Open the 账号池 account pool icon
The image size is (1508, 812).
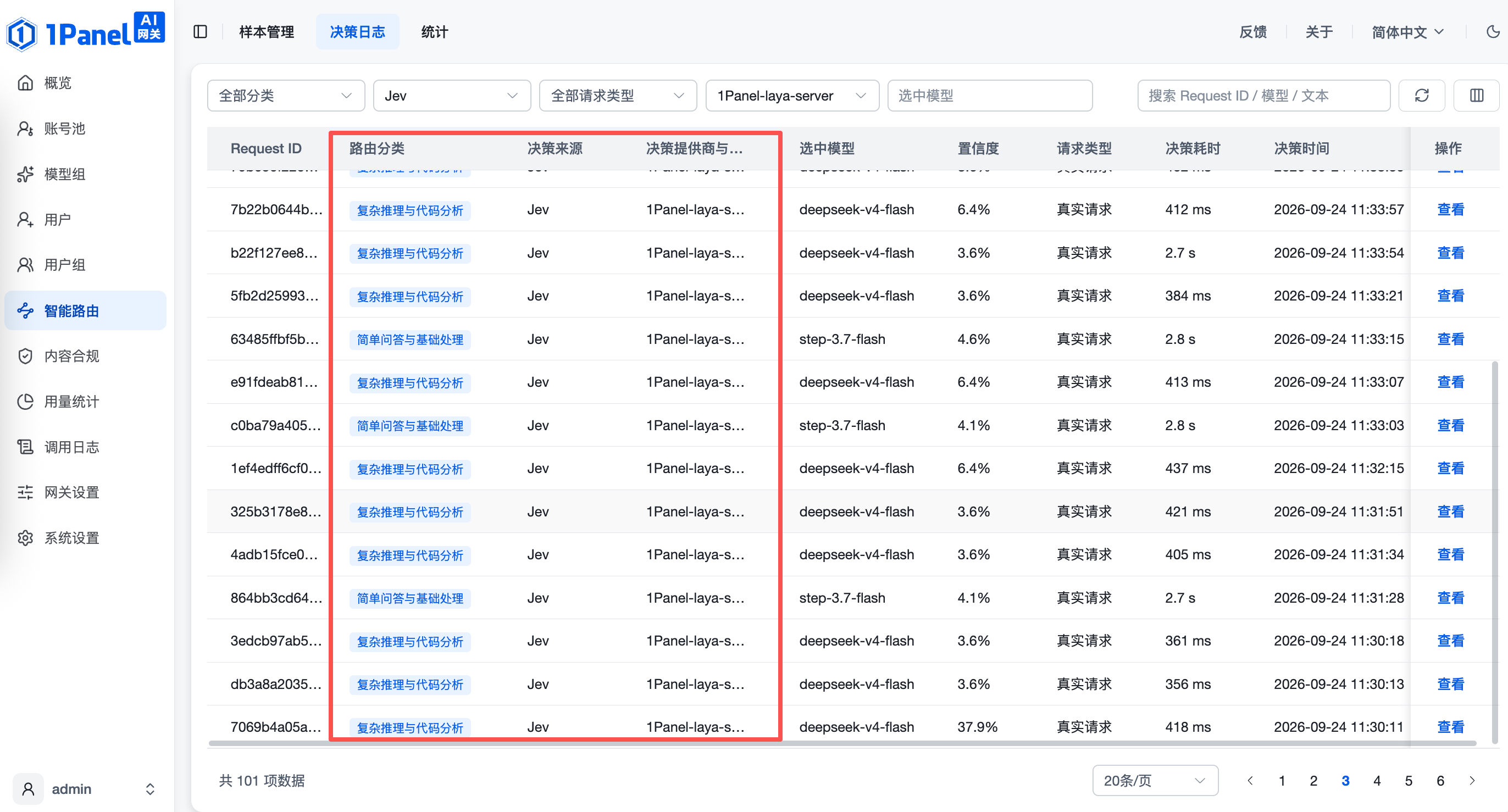click(x=25, y=128)
